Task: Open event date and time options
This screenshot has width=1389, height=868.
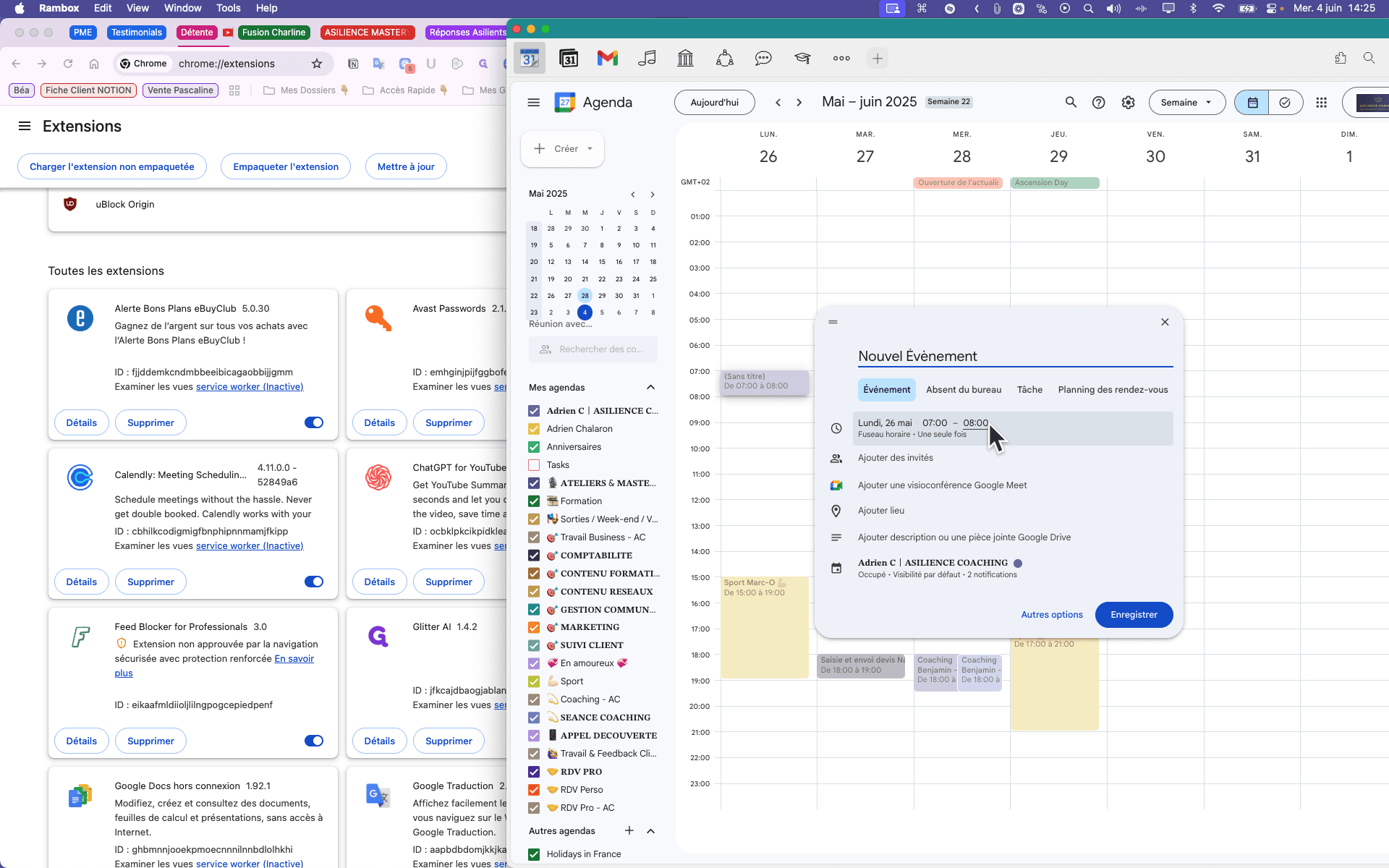Action: point(1013,428)
